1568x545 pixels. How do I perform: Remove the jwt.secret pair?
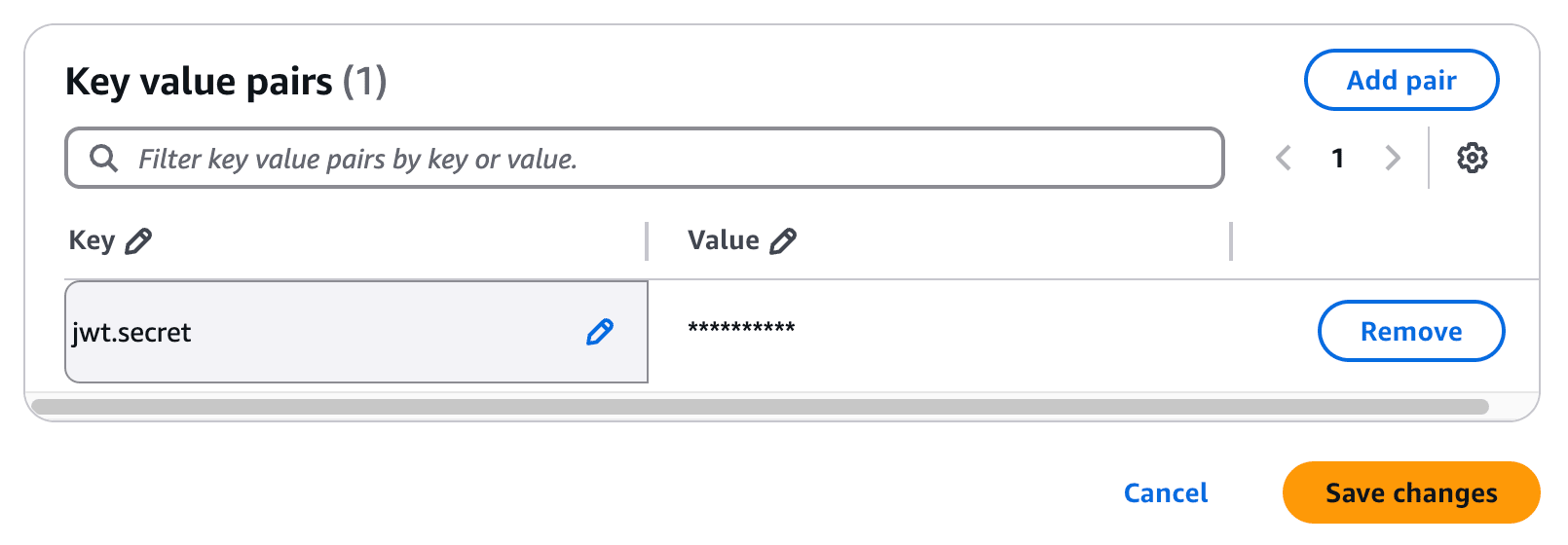point(1411,331)
